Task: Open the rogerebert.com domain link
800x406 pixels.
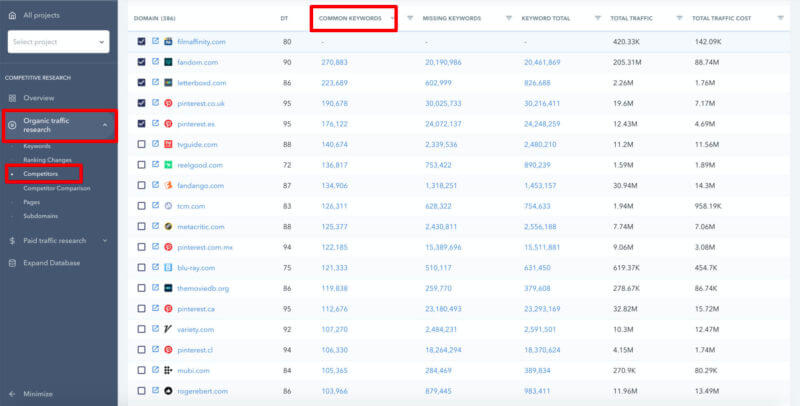Action: [203, 391]
